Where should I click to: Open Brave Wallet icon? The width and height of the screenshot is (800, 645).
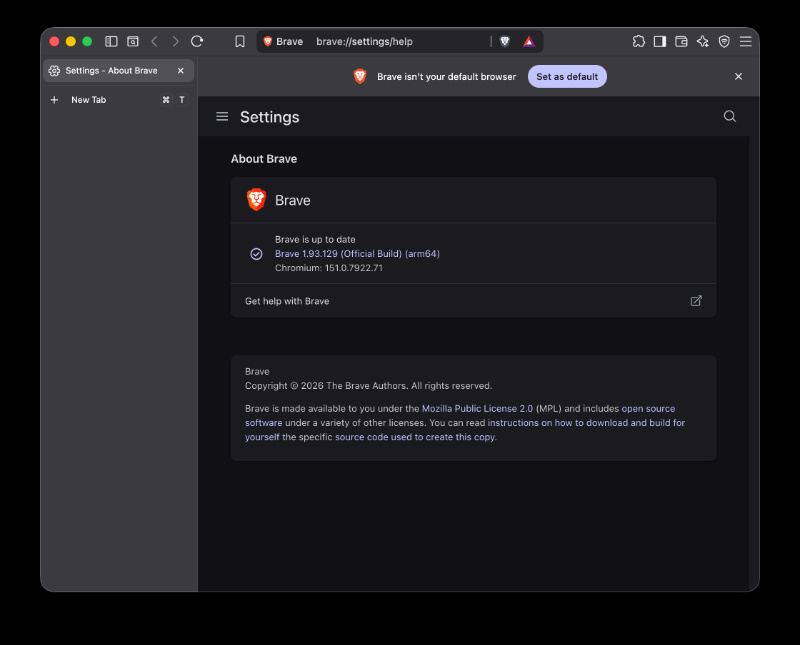tap(681, 41)
